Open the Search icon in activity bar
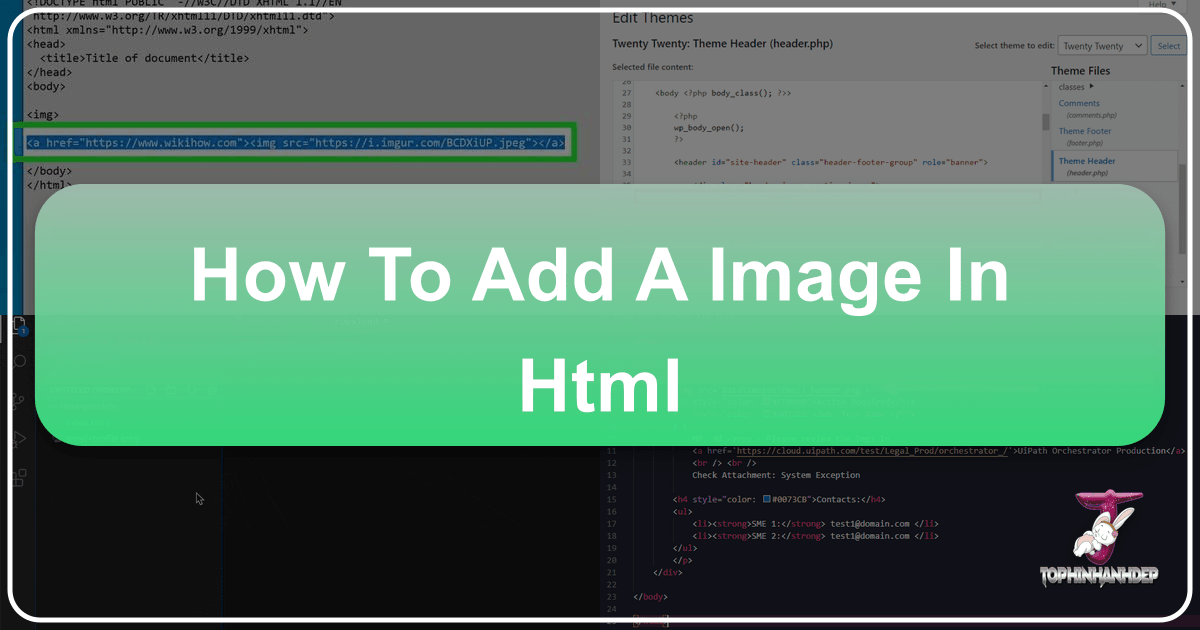Screen dimensions: 1200x630 pos(21,362)
